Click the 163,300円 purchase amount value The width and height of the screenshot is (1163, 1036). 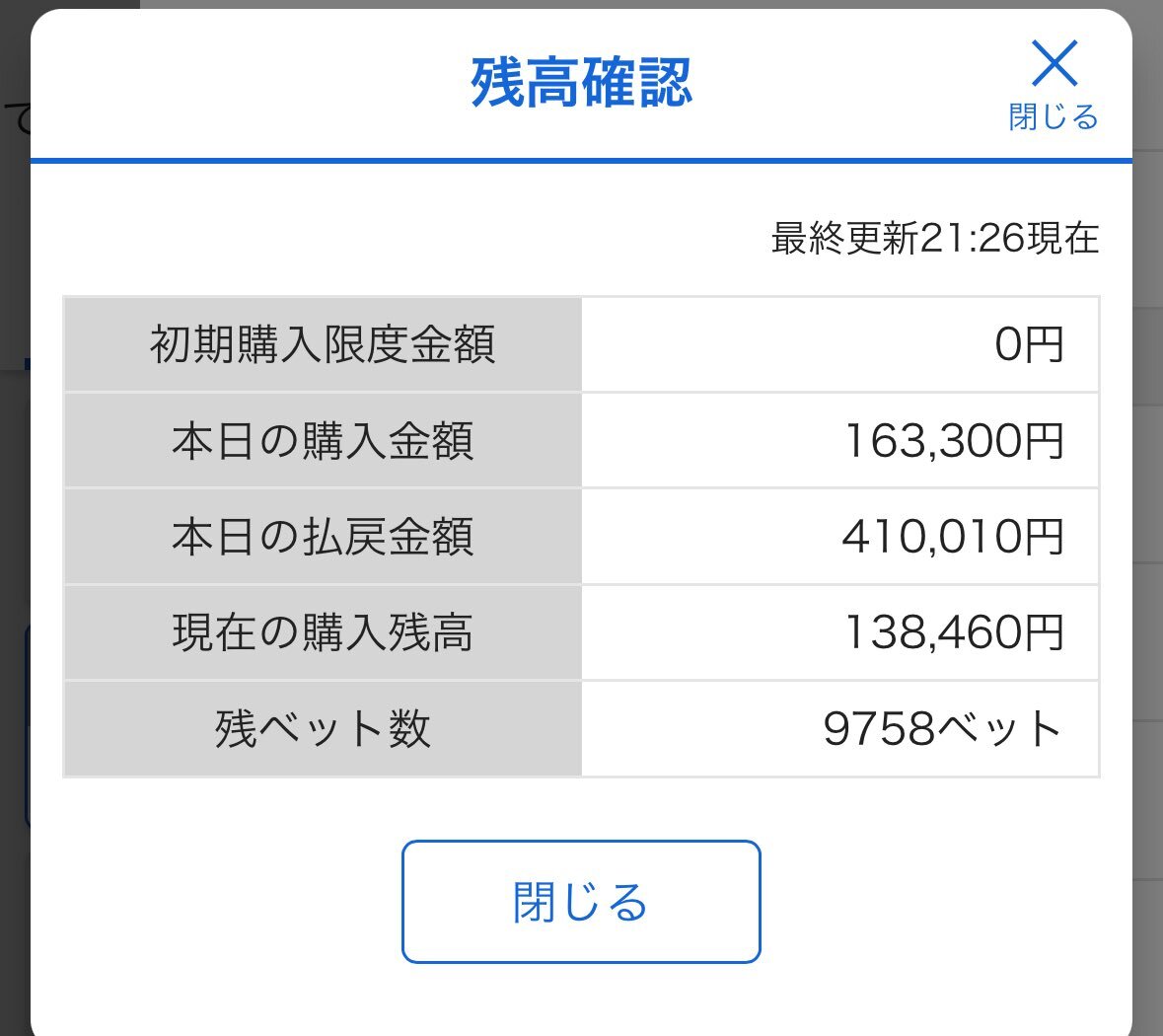[x=954, y=441]
